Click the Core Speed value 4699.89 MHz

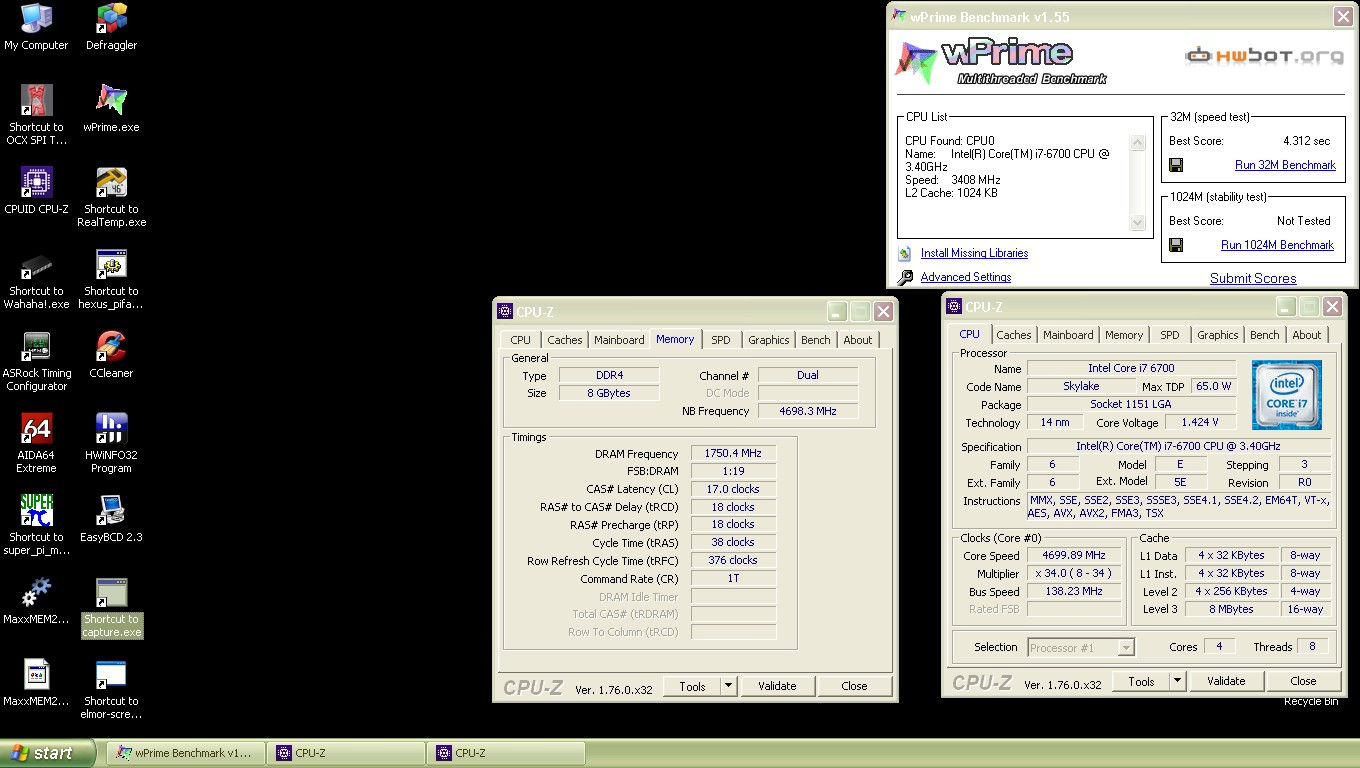(x=1075, y=556)
